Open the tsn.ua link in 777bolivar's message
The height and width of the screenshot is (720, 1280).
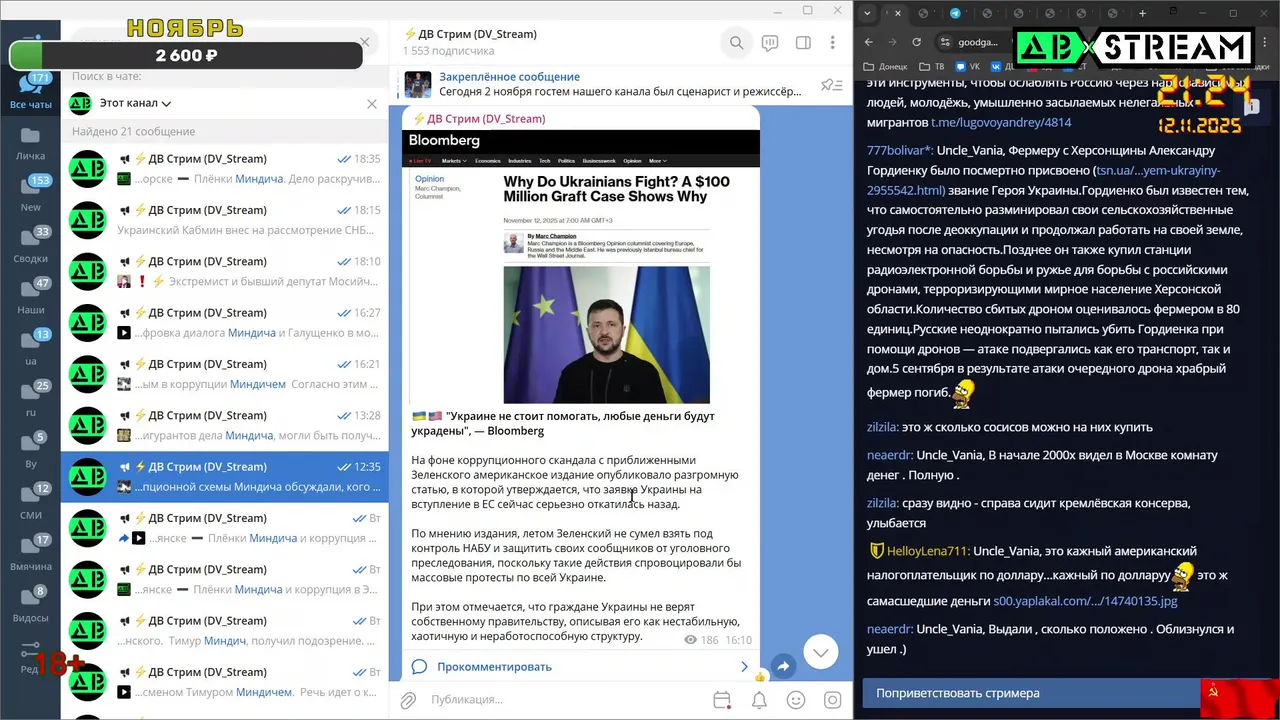[x=1043, y=180]
